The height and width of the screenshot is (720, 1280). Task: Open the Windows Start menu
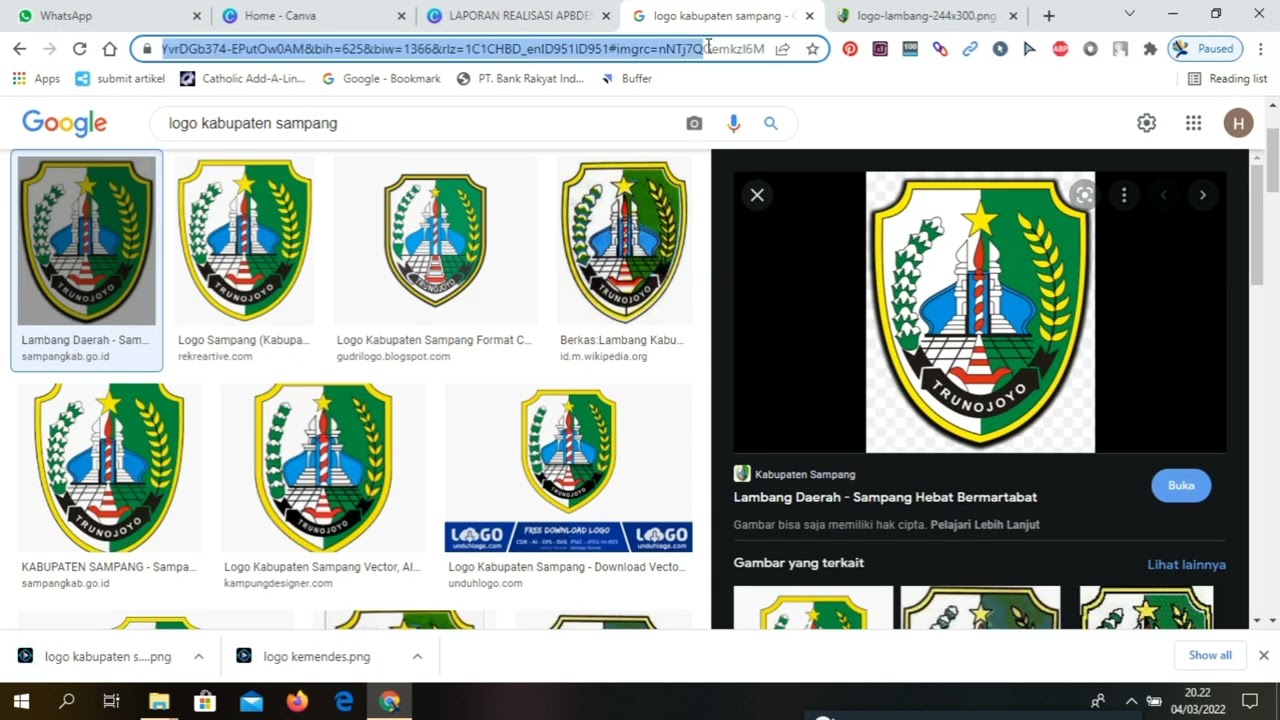pos(21,701)
